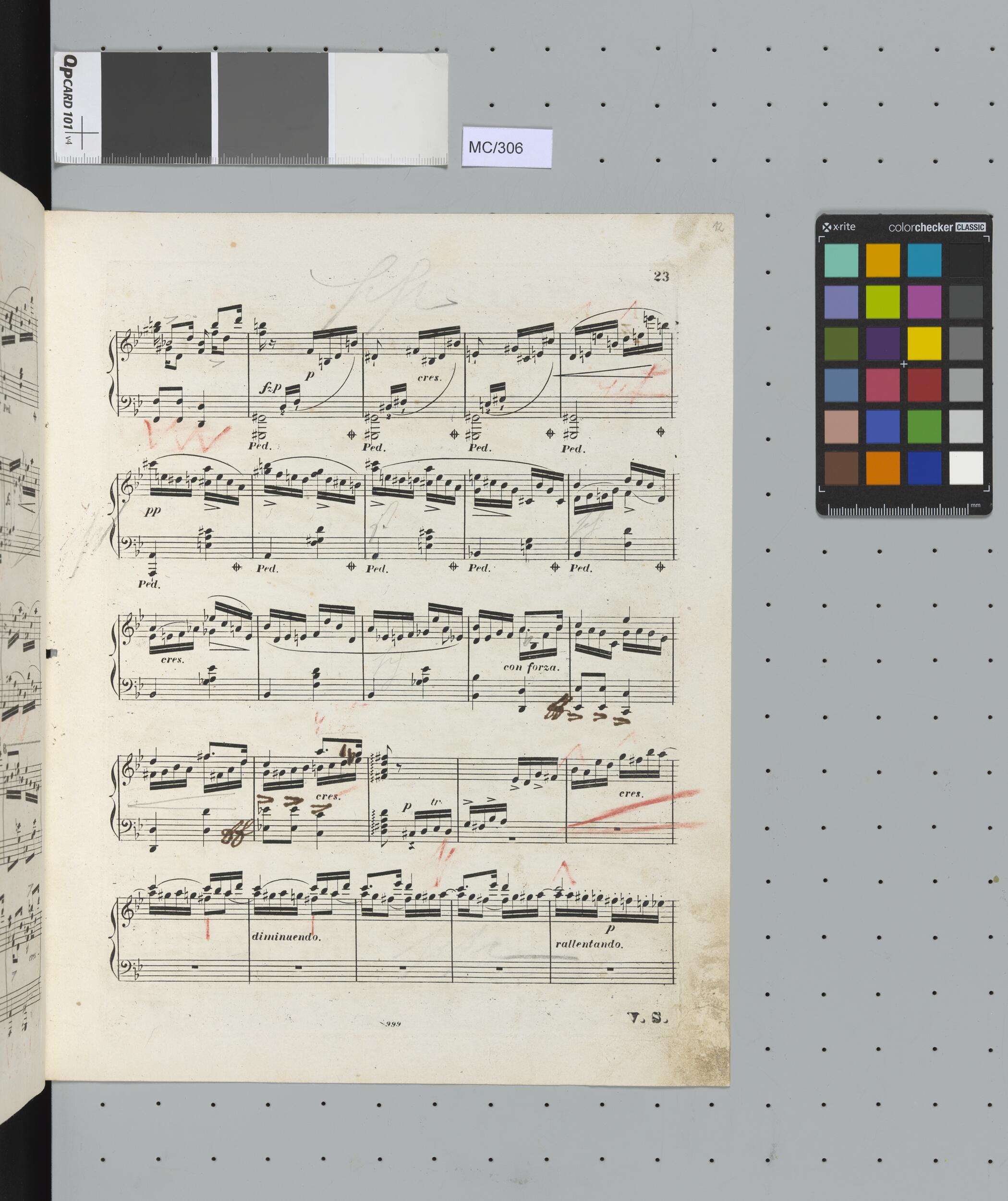This screenshot has width=1008, height=1201.
Task: Click the "fzp" dynamic marking in the first system
Action: [x=269, y=388]
